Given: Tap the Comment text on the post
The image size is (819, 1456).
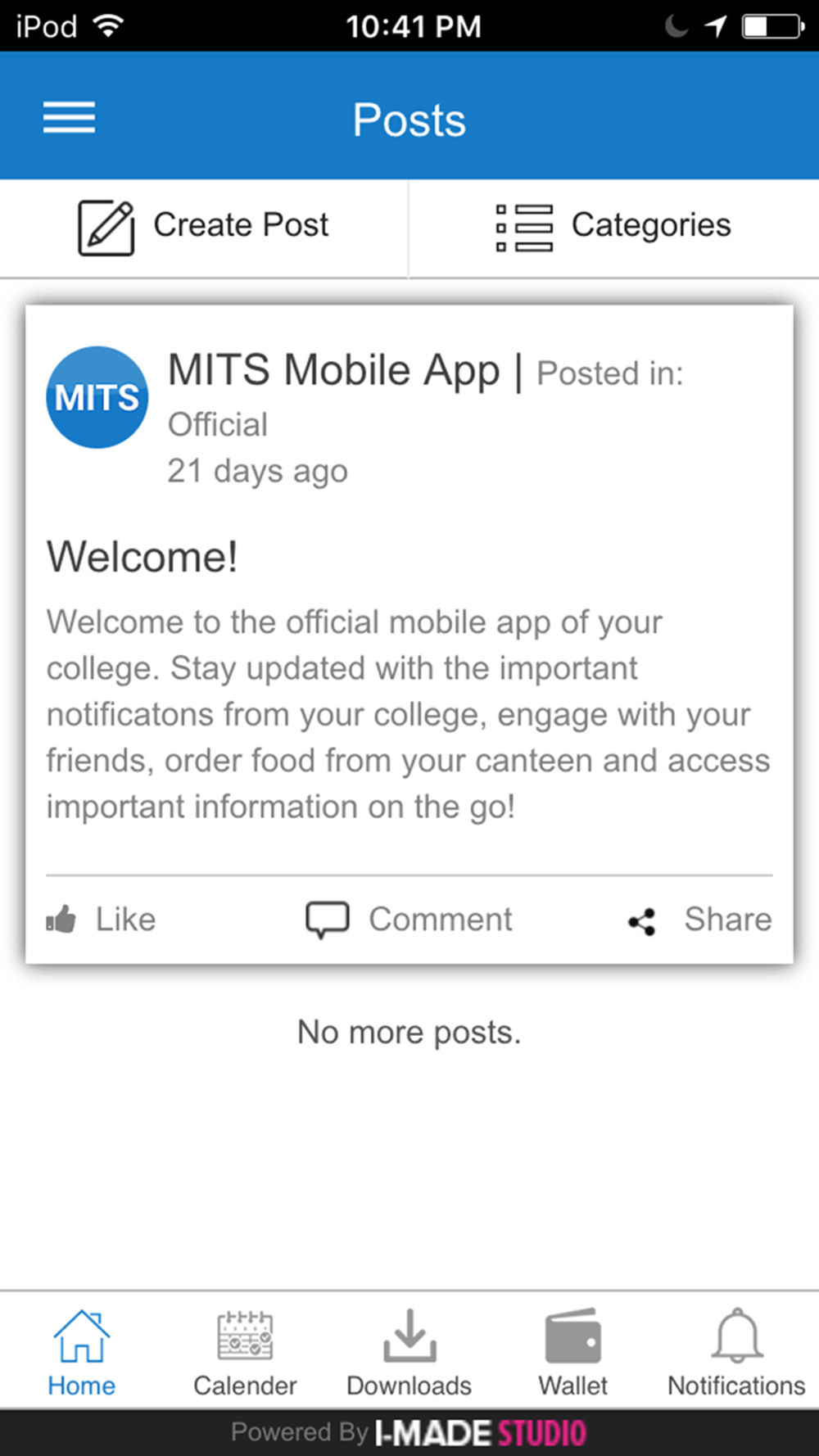Looking at the screenshot, I should (x=441, y=920).
